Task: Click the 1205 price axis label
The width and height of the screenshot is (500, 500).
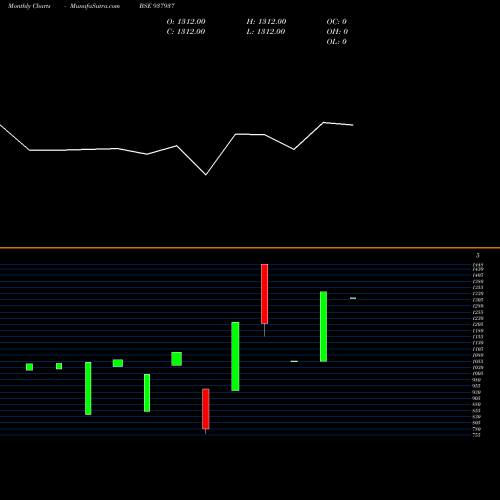Action: coord(478,324)
